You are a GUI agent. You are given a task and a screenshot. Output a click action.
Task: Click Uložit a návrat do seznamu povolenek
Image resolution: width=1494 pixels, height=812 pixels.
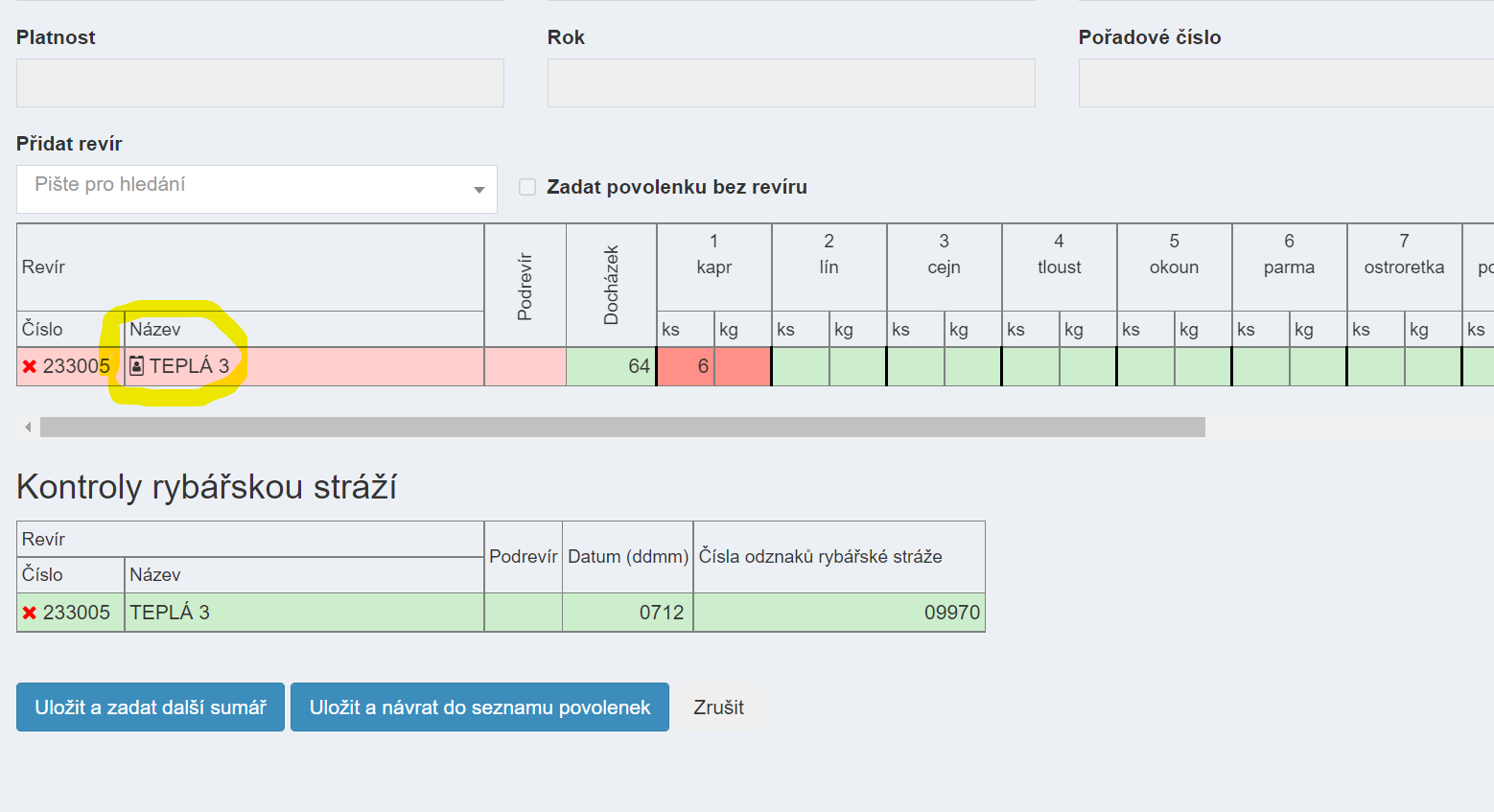[479, 708]
